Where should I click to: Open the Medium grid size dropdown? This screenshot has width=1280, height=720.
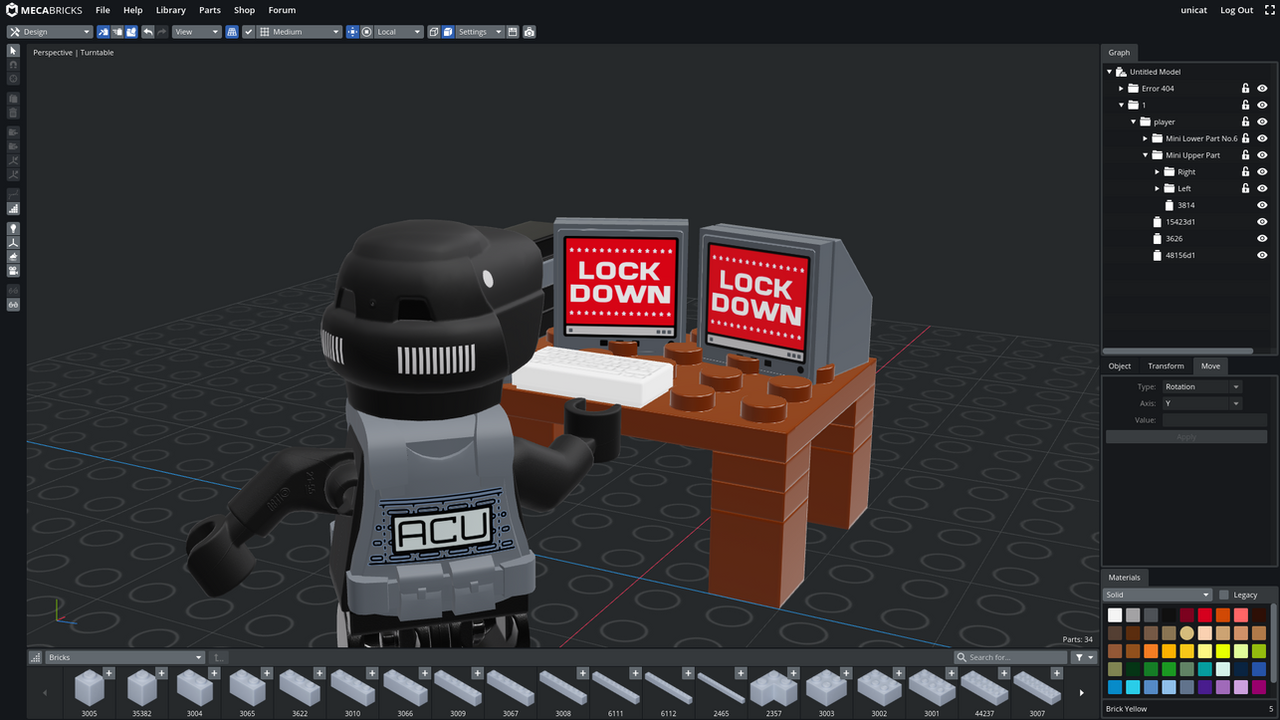299,32
